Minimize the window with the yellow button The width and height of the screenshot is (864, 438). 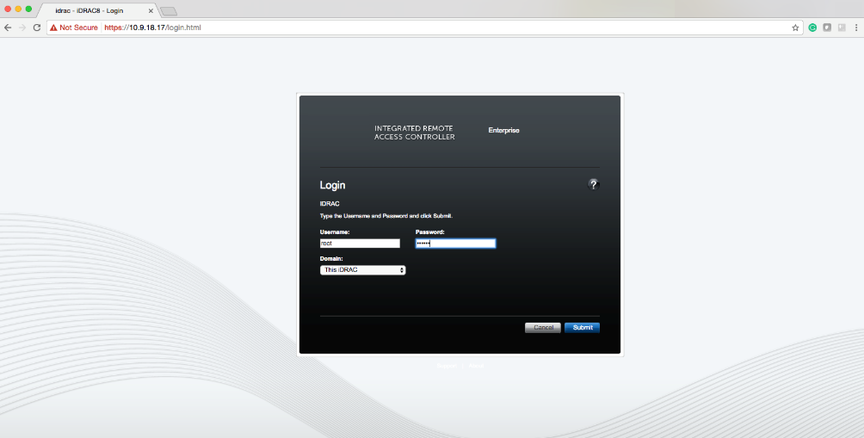18,9
